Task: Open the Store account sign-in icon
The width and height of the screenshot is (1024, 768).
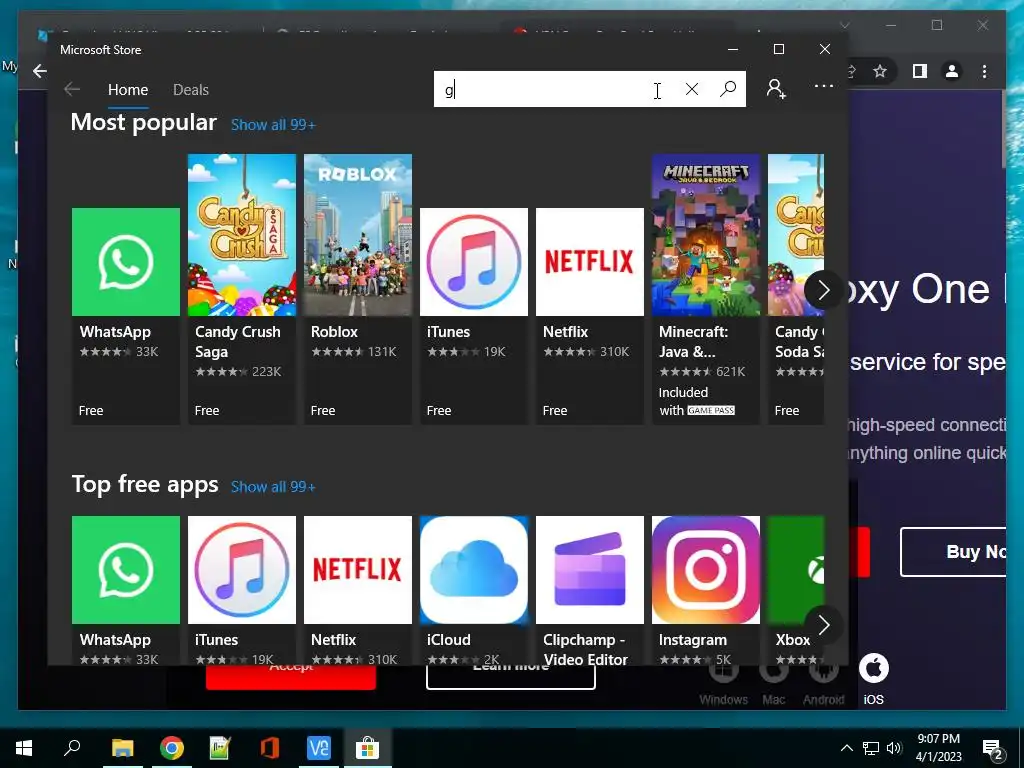Action: click(776, 88)
